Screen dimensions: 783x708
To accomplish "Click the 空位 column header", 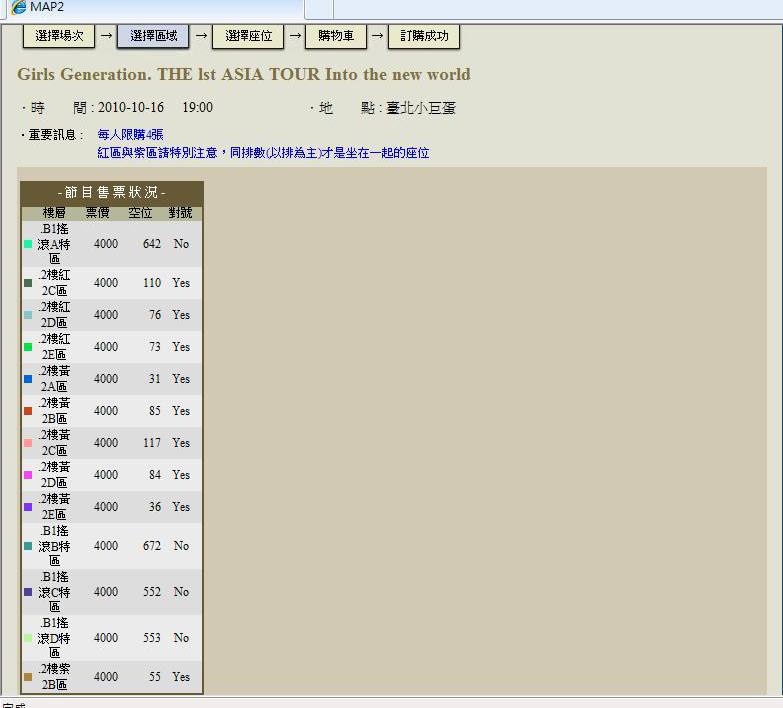I will 140,213.
